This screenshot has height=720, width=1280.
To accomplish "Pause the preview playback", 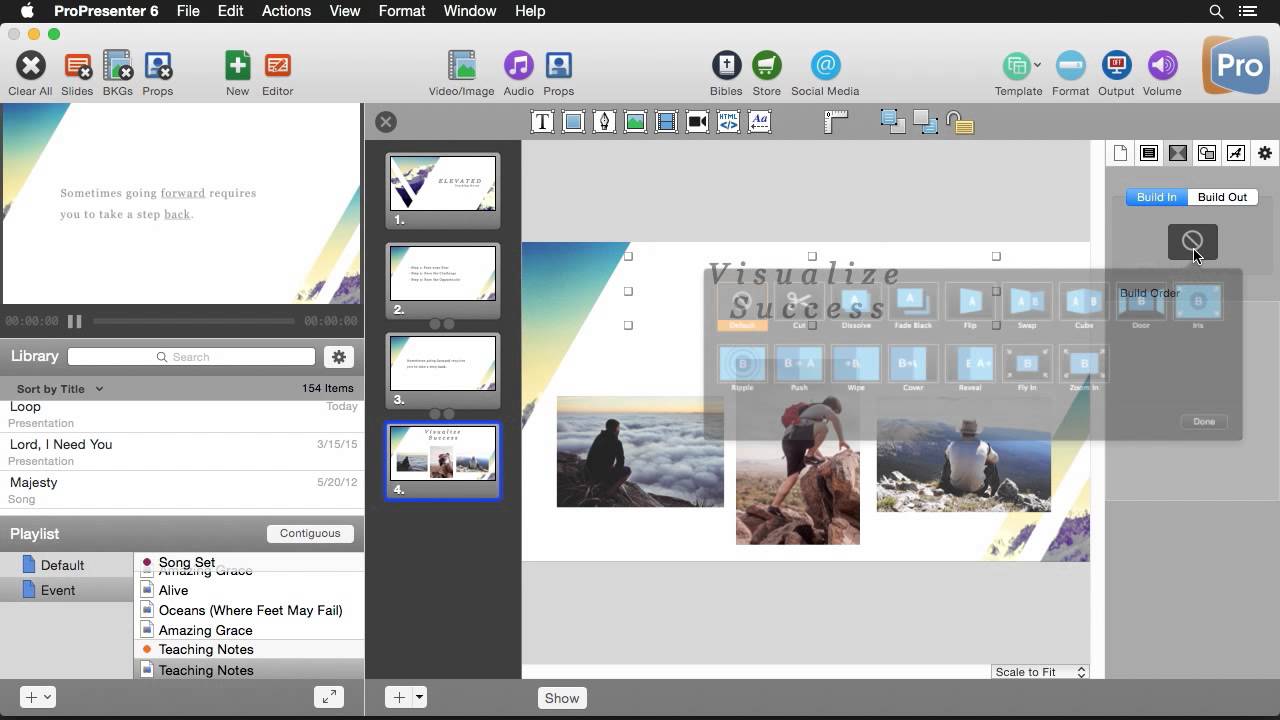I will pyautogui.click(x=74, y=321).
